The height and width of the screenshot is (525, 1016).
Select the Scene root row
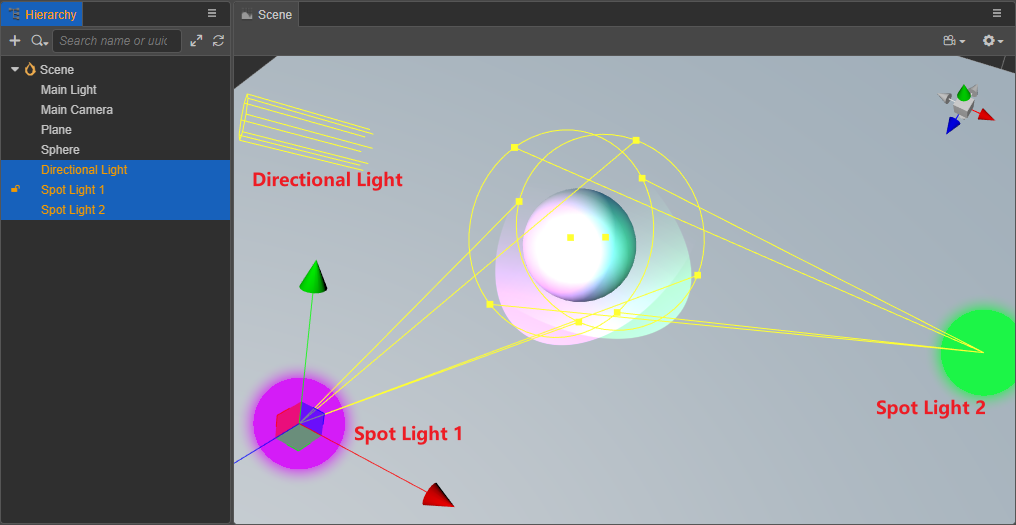click(115, 69)
